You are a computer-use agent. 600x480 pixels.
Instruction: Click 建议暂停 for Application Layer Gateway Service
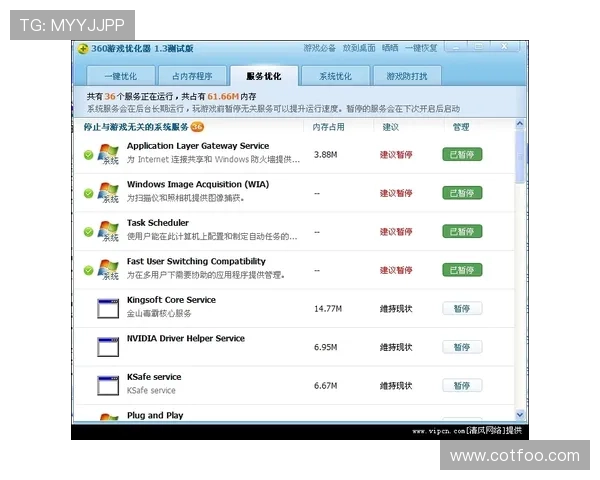point(396,155)
